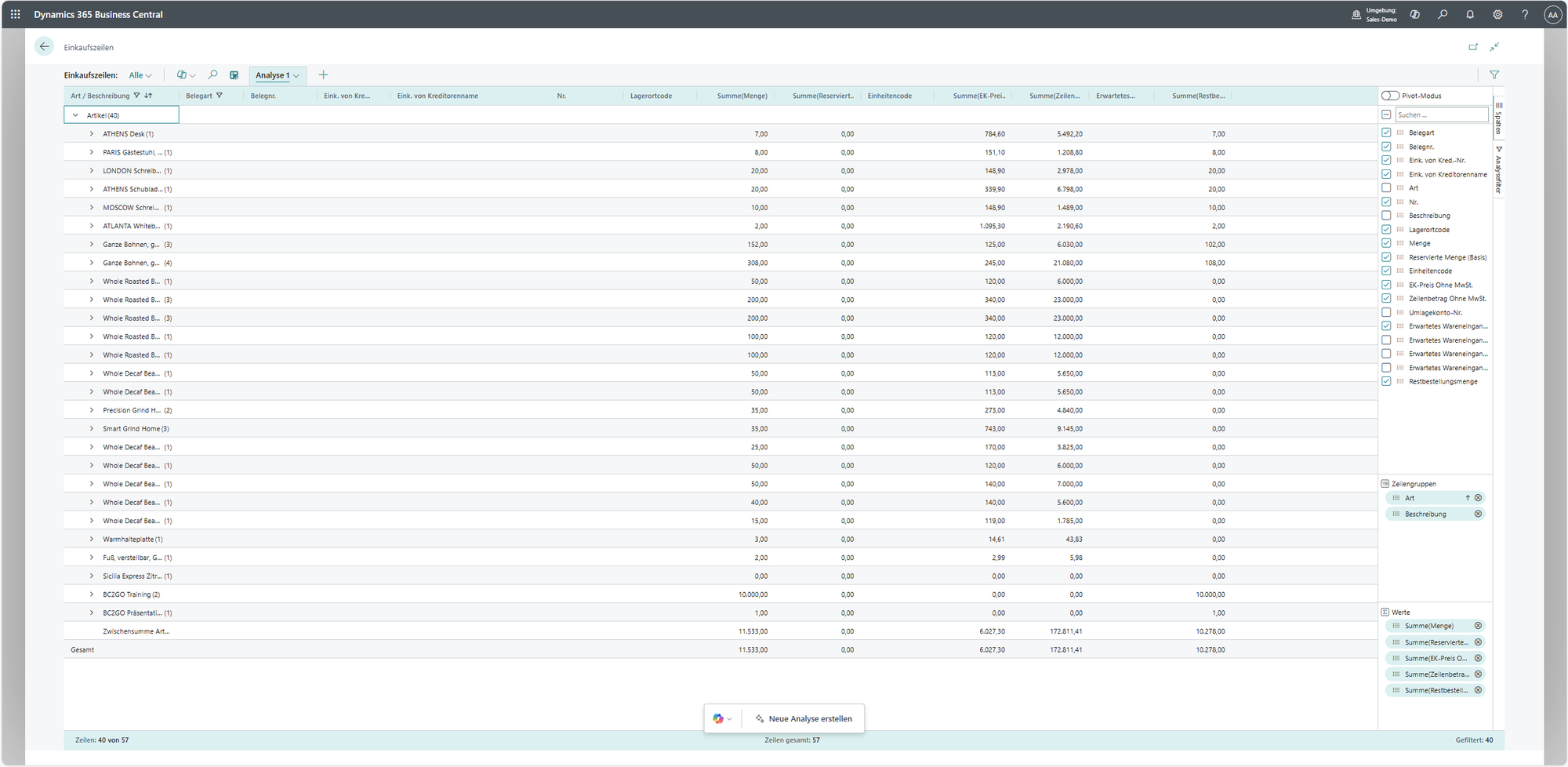Viewport: 1568px width, 767px height.
Task: Expand the ATHENS Desk (1) row
Action: tap(91, 134)
